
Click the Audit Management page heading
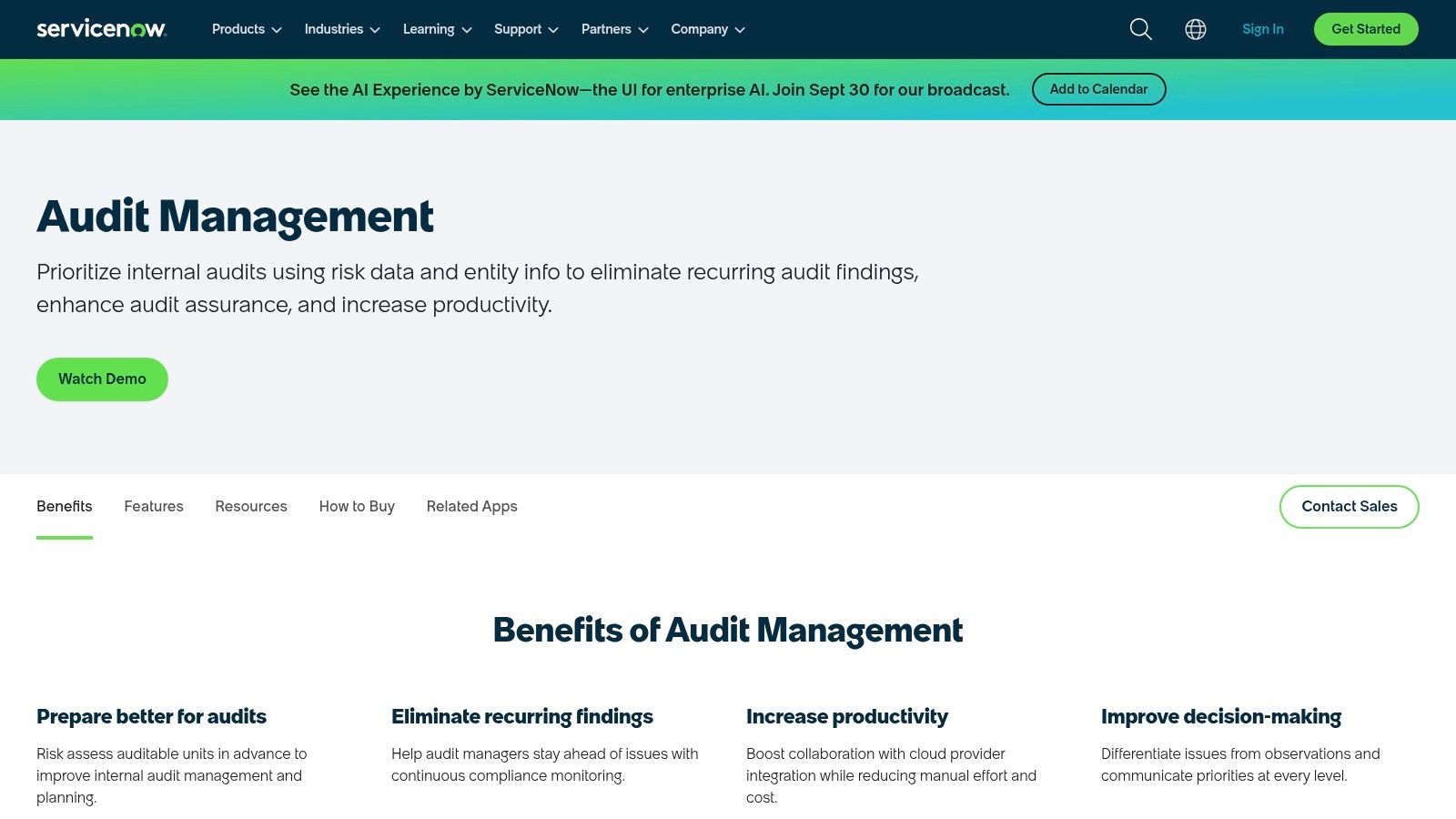[235, 217]
